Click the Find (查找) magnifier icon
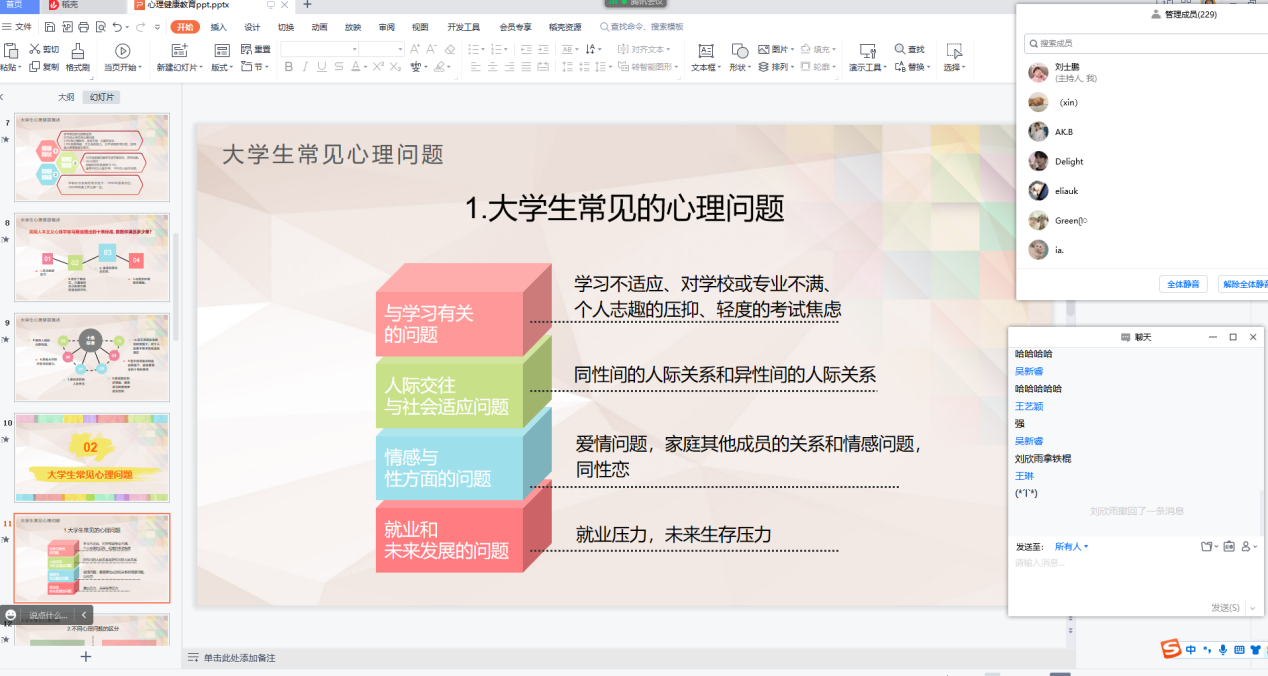Screen dimensions: 1268x676 click(901, 49)
